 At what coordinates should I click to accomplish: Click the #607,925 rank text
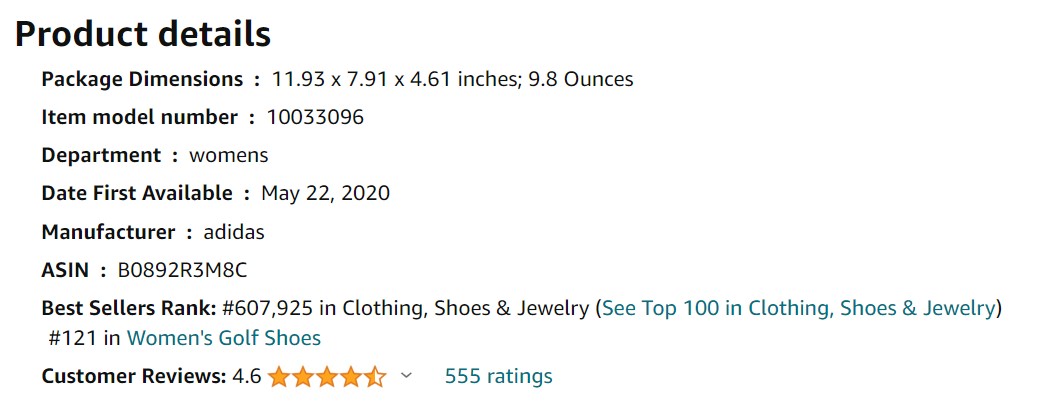[x=268, y=308]
